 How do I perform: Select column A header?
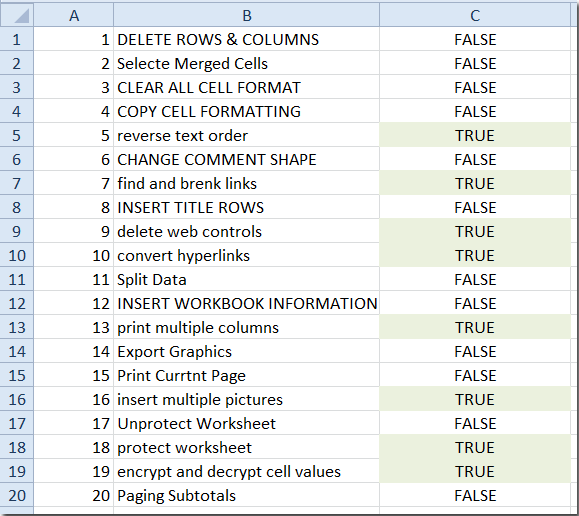tap(73, 15)
